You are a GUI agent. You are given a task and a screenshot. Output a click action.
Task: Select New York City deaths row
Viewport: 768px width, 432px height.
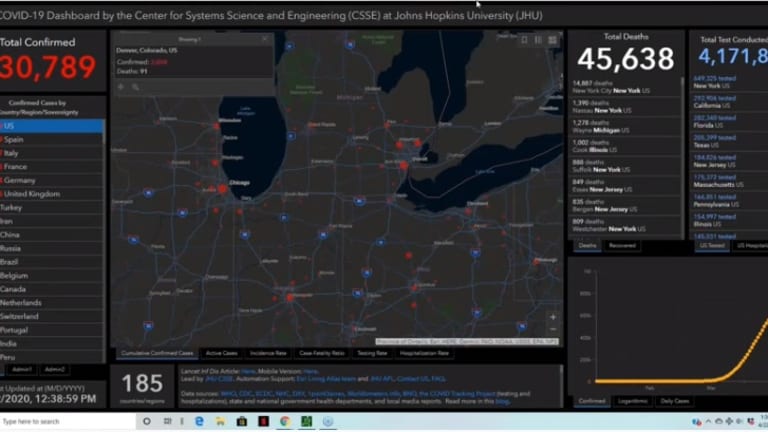625,87
